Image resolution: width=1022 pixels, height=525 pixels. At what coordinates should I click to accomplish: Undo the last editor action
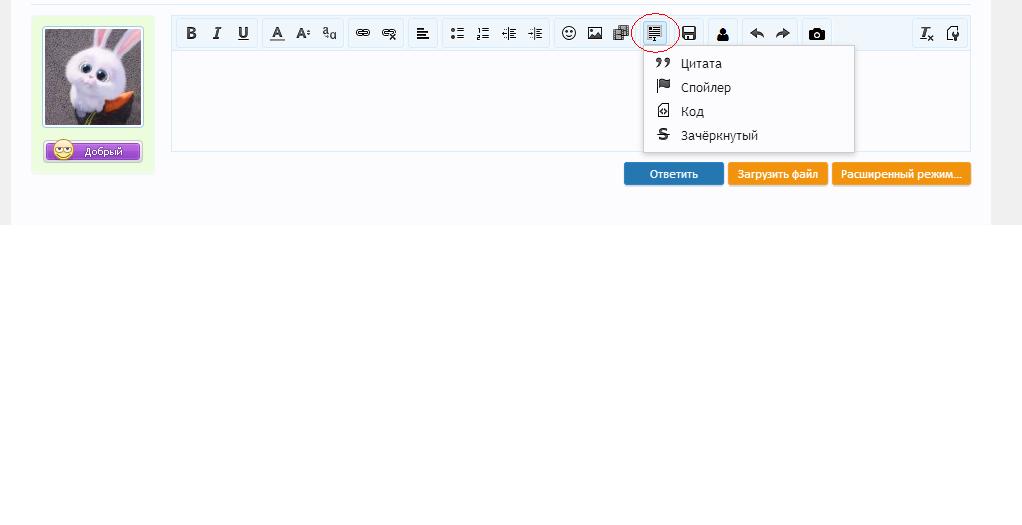click(x=757, y=33)
